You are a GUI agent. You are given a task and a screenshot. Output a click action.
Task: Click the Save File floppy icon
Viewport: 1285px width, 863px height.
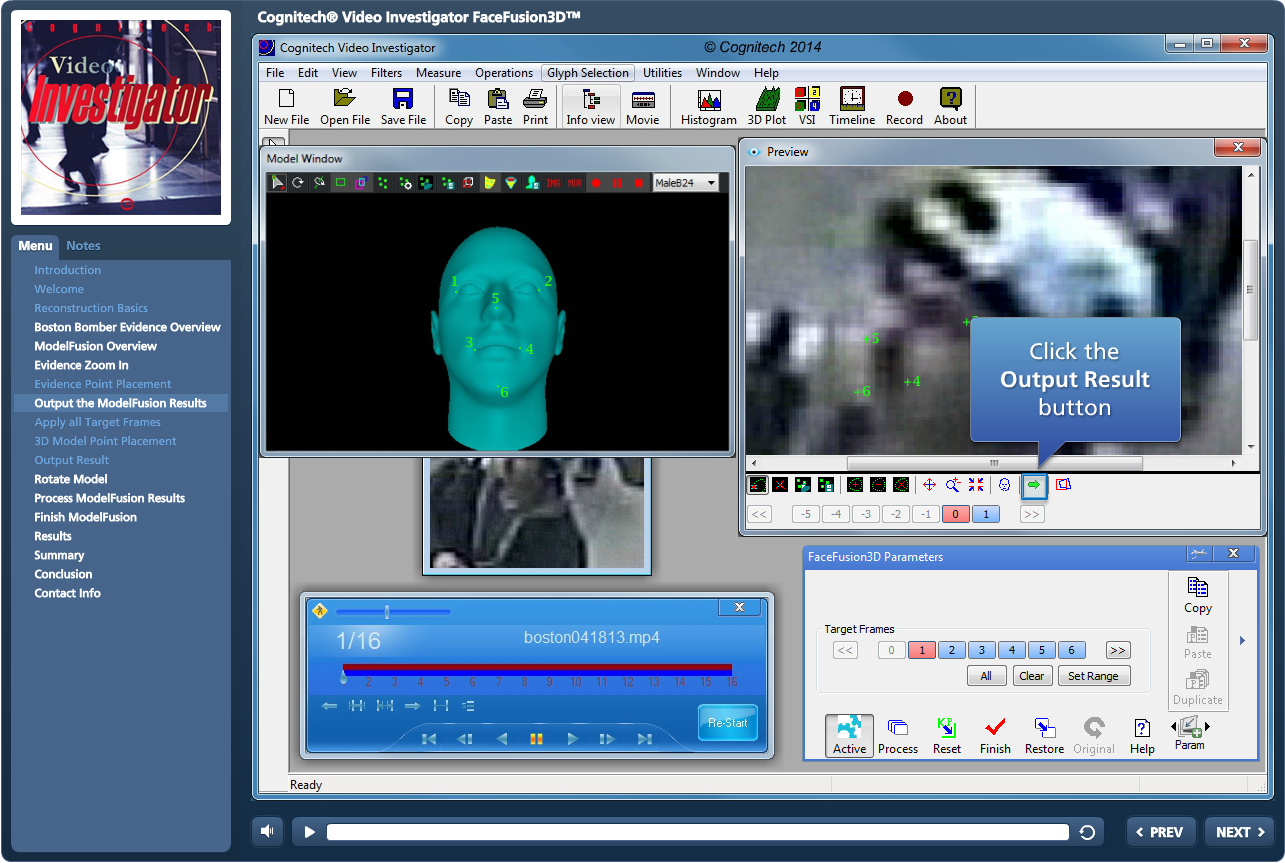point(403,107)
